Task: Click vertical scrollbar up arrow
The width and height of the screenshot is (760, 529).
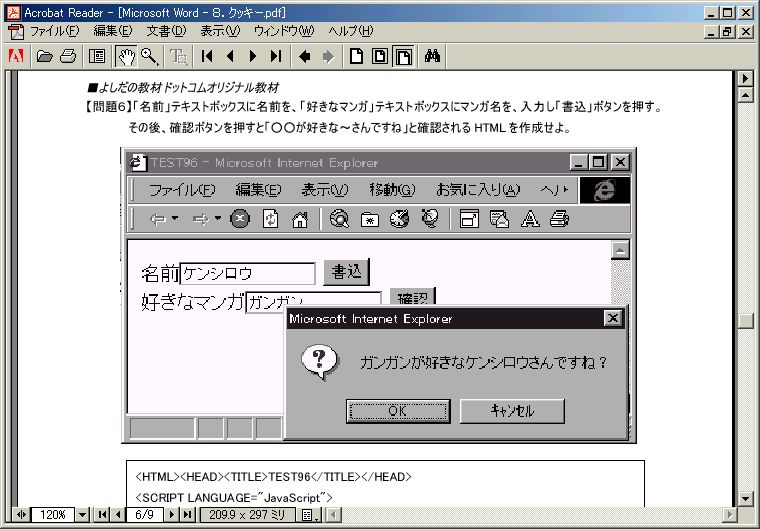Action: coord(745,95)
